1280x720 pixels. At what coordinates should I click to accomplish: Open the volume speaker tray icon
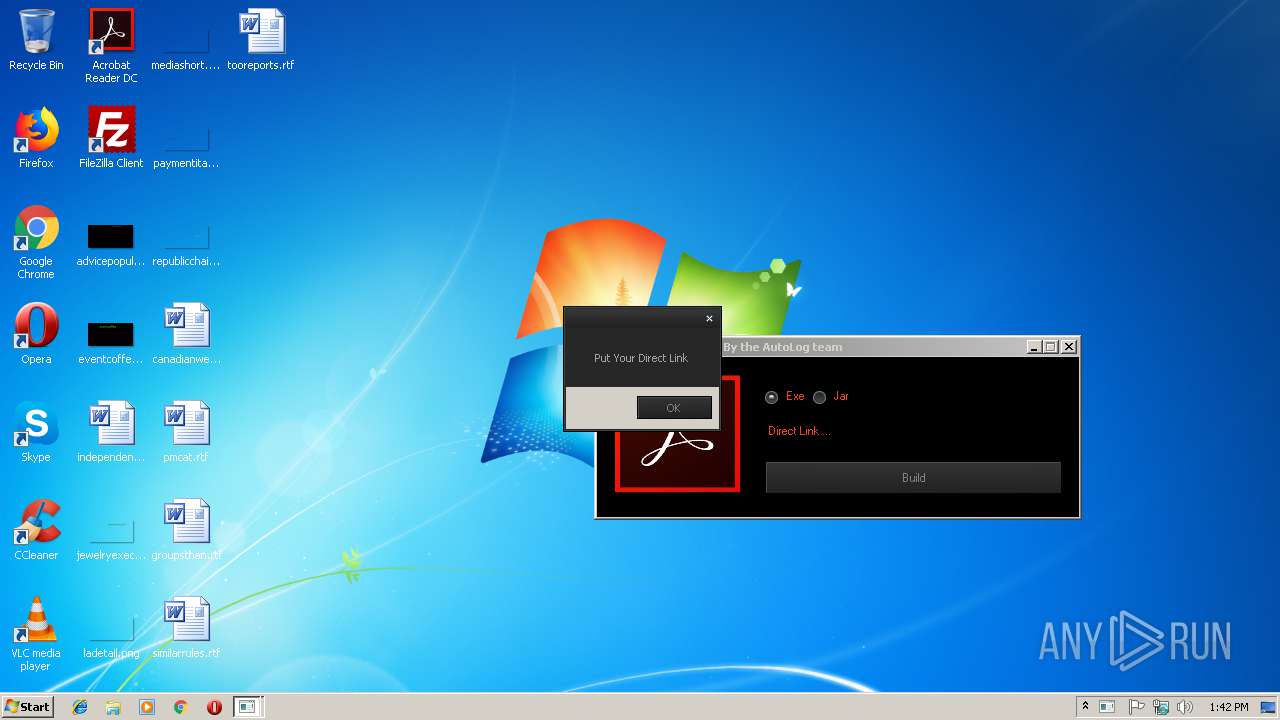coord(1185,707)
